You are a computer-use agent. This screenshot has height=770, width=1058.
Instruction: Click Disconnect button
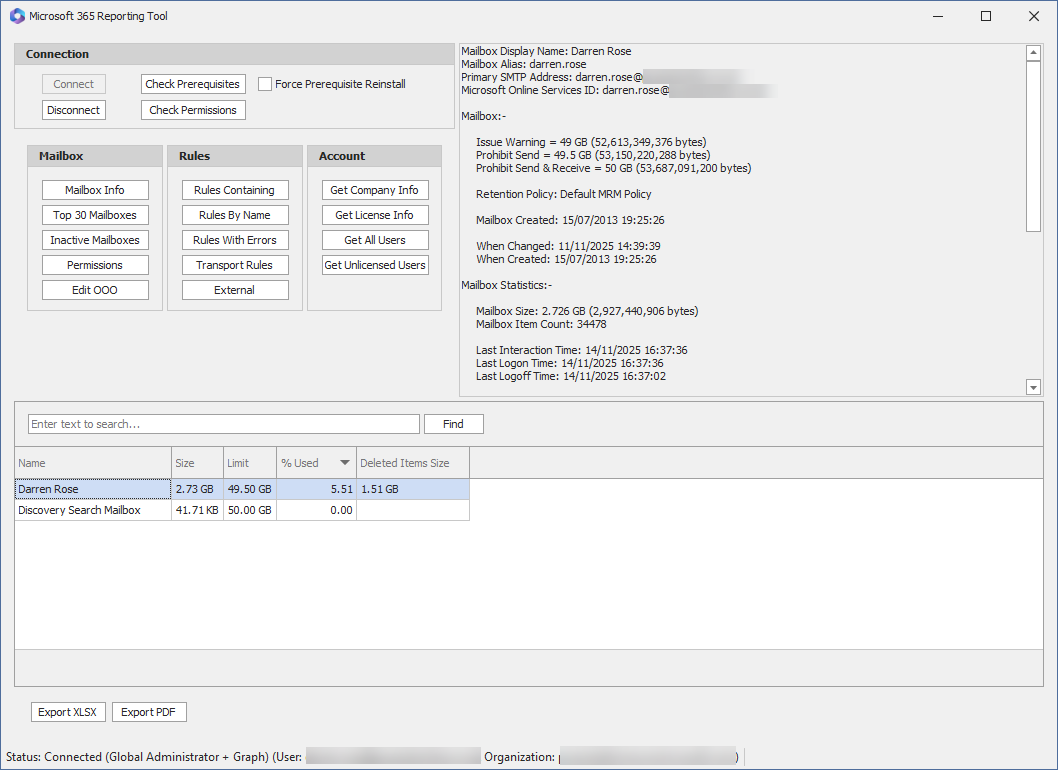[74, 110]
